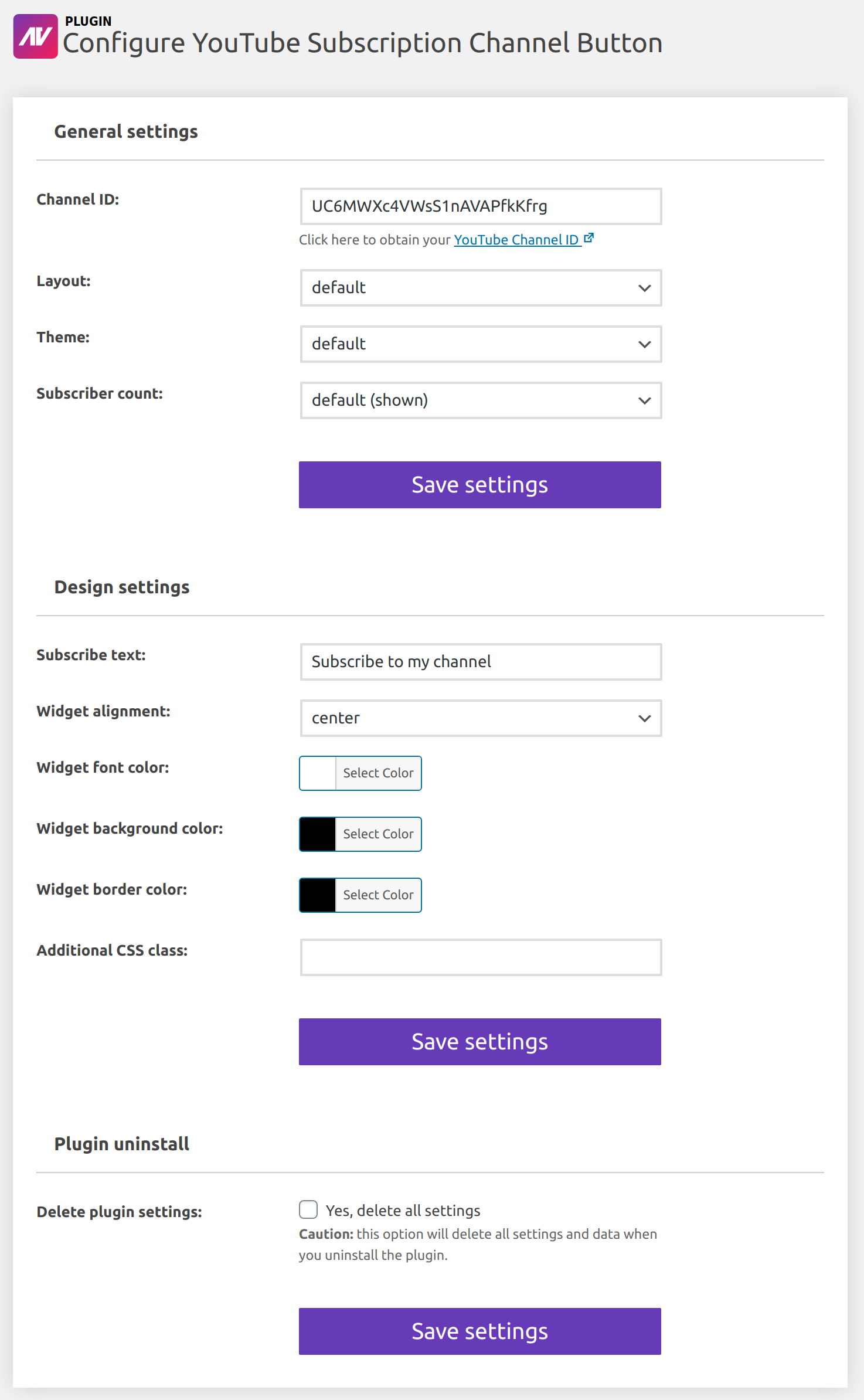Click Select Color for Widget background color
Viewport: 864px width, 1400px height.
coord(378,834)
